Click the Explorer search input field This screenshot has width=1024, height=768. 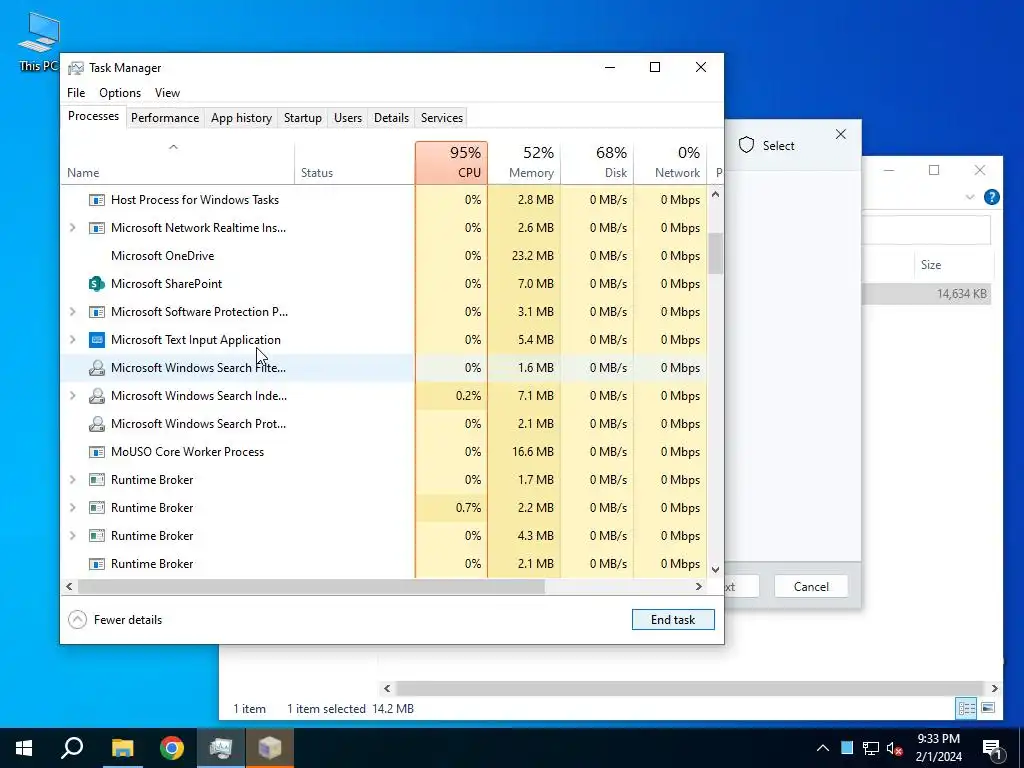[926, 230]
